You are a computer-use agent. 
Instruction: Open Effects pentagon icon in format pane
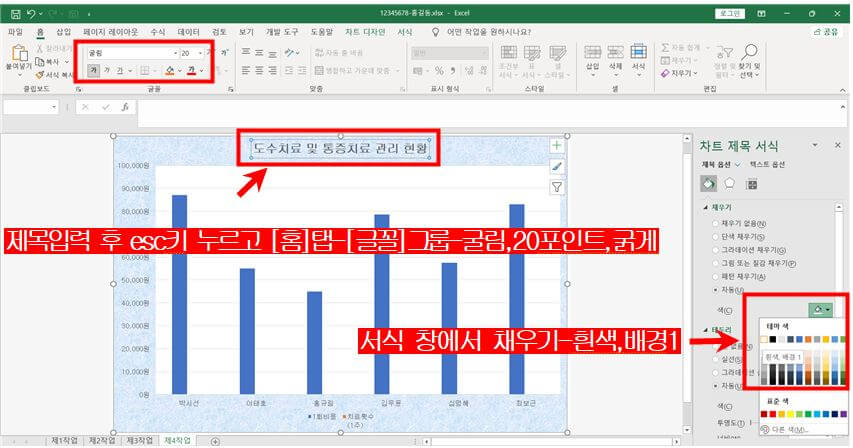(730, 184)
